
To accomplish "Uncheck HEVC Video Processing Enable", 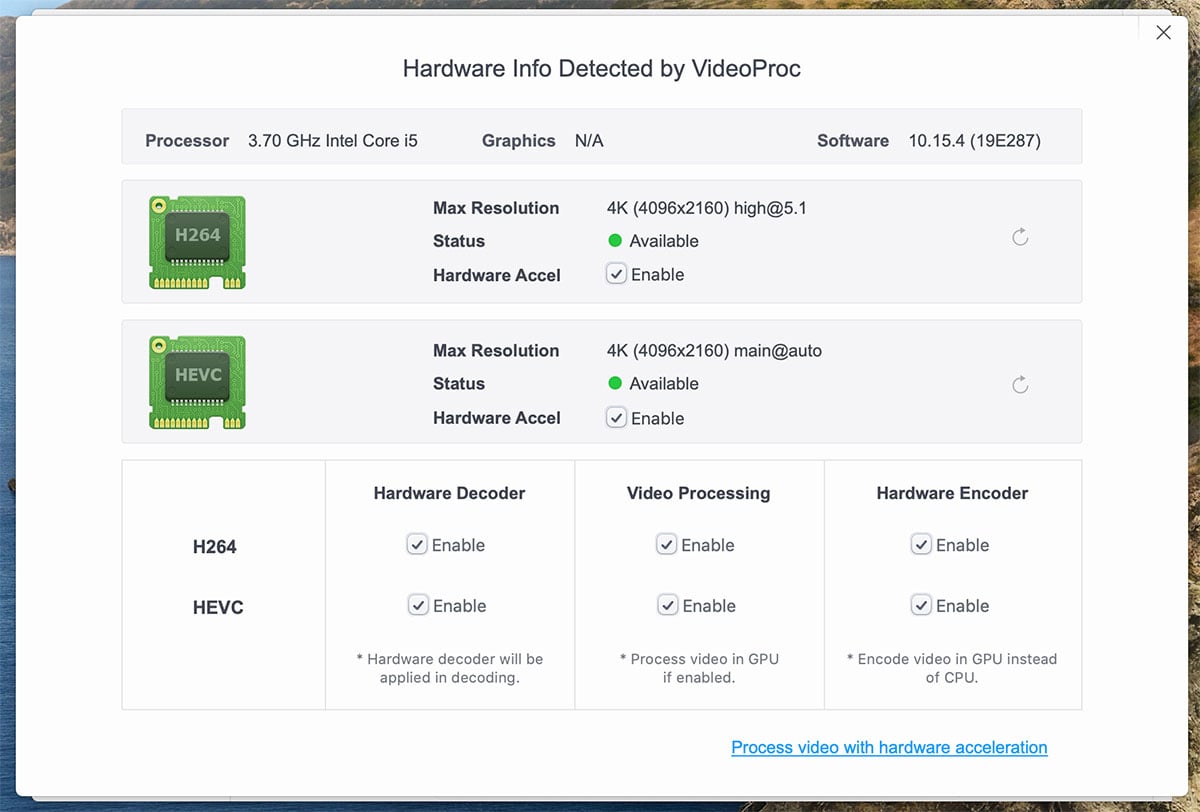I will 667,605.
